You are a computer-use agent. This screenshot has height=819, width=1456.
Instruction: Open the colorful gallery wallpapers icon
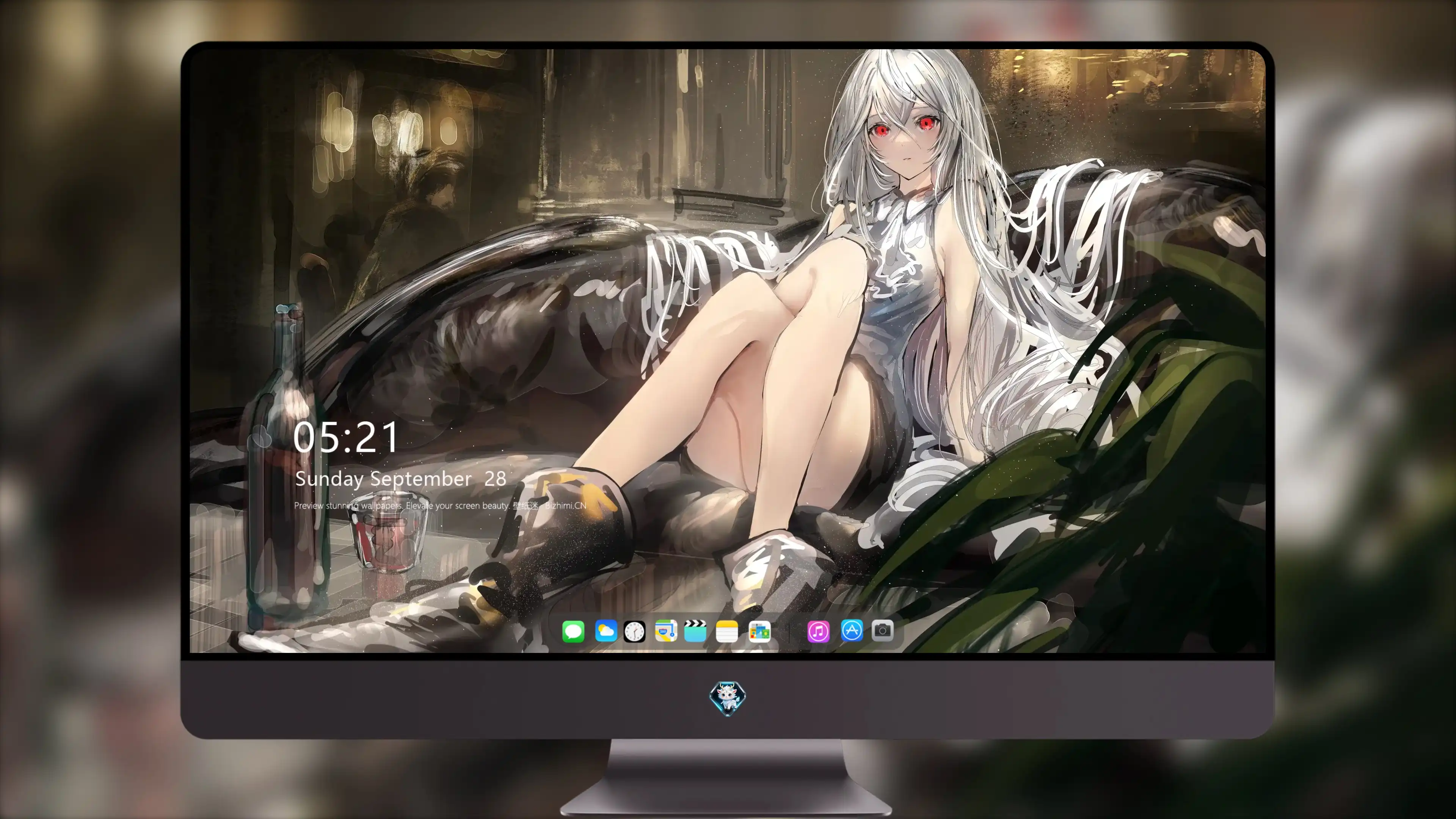pyautogui.click(x=759, y=631)
